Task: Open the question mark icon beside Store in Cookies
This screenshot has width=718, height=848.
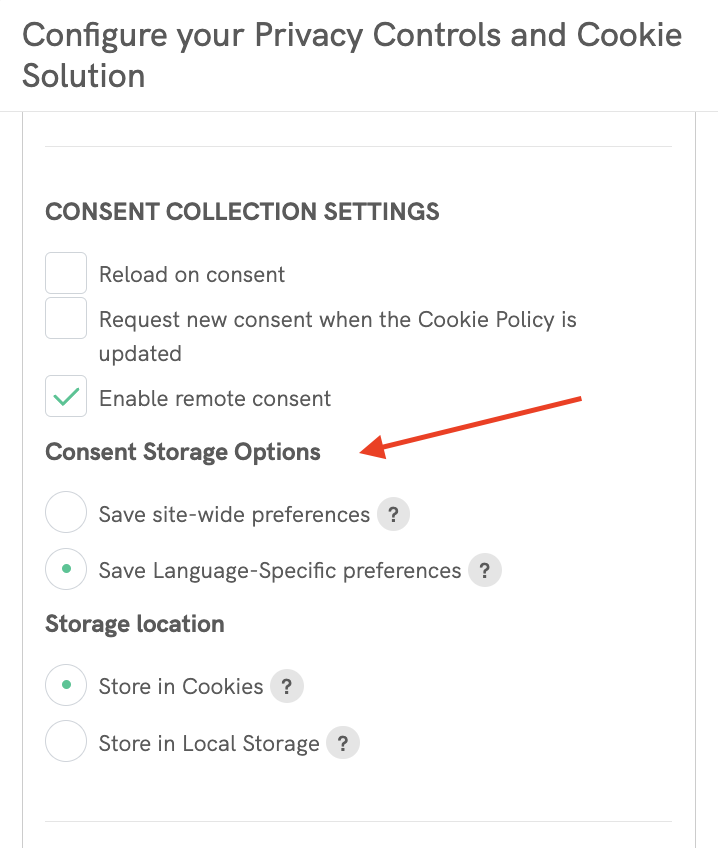Action: [287, 686]
